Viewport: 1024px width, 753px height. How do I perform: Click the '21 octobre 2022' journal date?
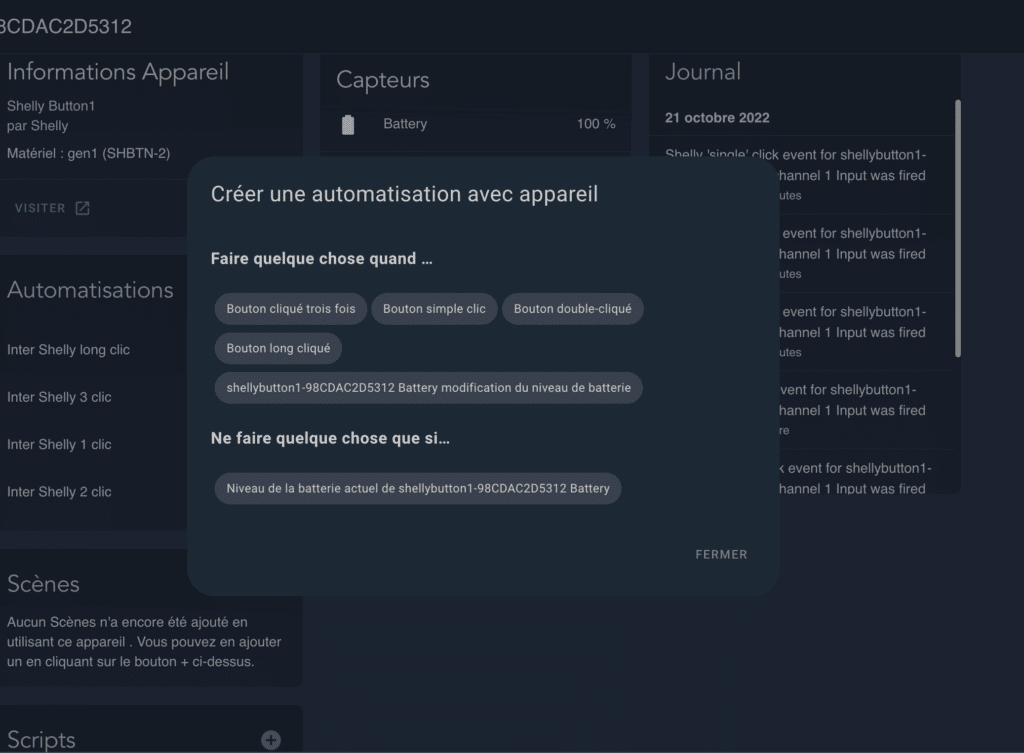[717, 118]
